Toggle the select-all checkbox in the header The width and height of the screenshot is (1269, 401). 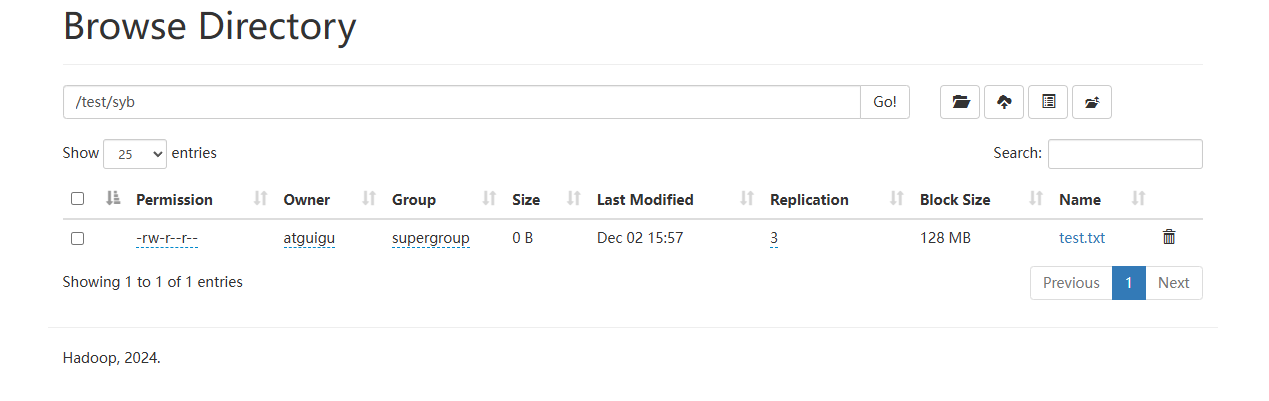(x=78, y=199)
